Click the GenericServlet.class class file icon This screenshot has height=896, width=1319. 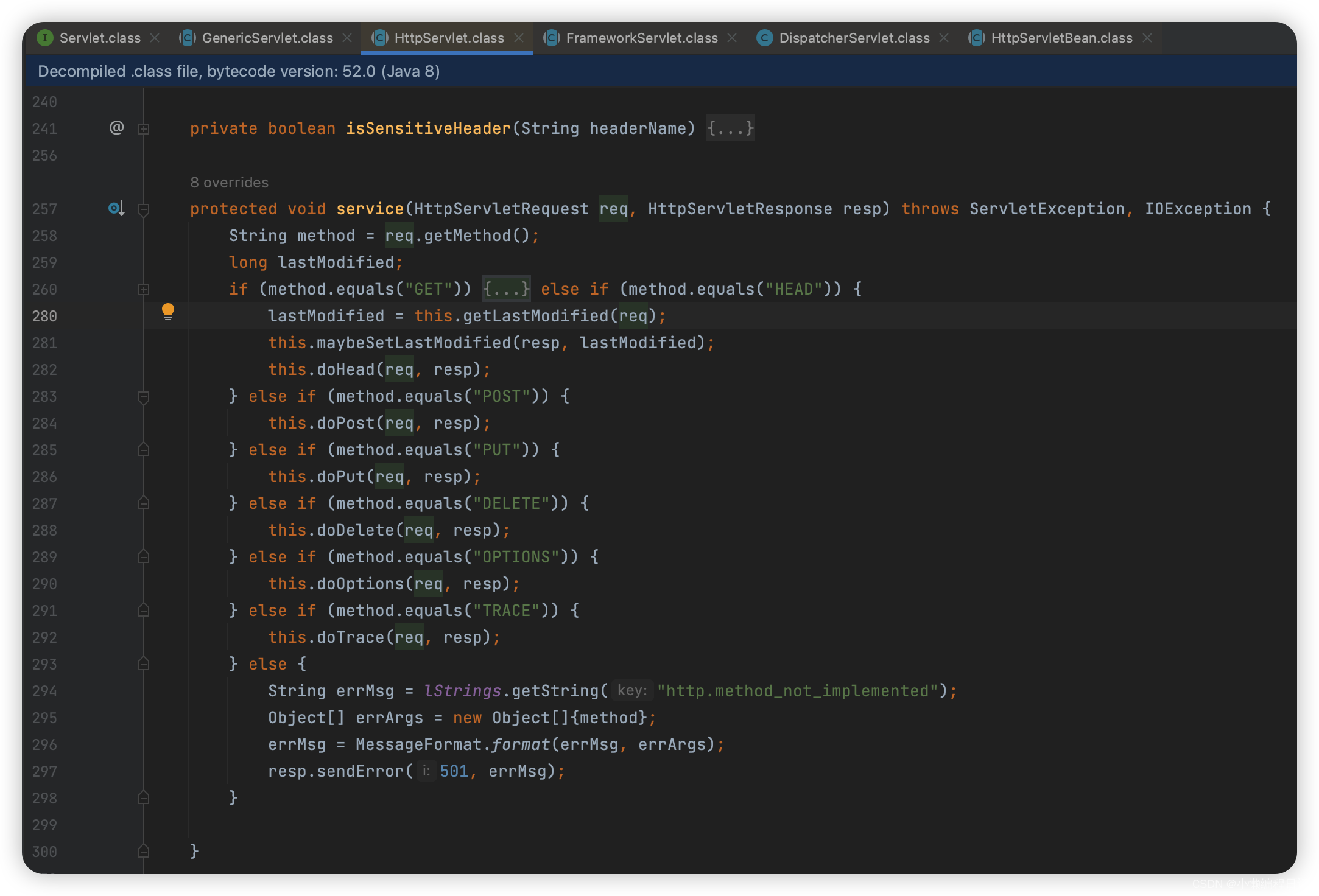point(187,38)
